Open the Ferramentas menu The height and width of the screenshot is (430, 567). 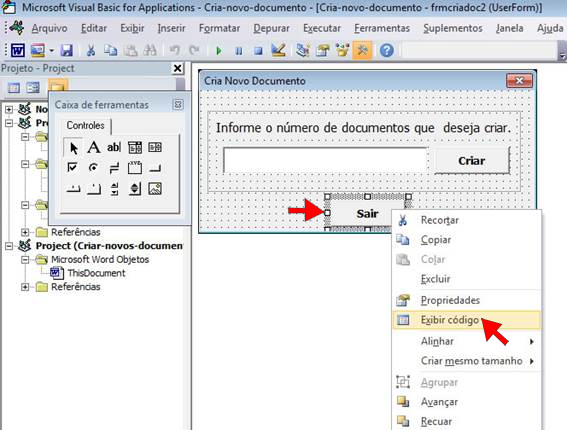[382, 28]
